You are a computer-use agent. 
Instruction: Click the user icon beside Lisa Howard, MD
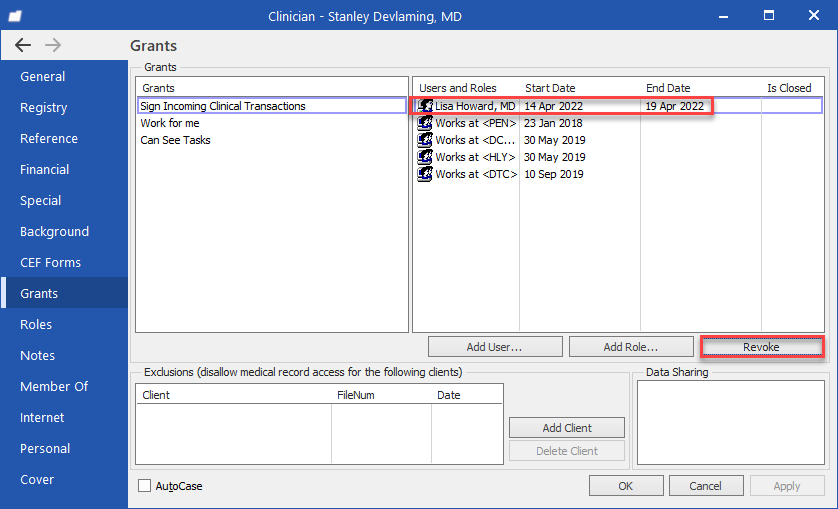click(x=425, y=106)
